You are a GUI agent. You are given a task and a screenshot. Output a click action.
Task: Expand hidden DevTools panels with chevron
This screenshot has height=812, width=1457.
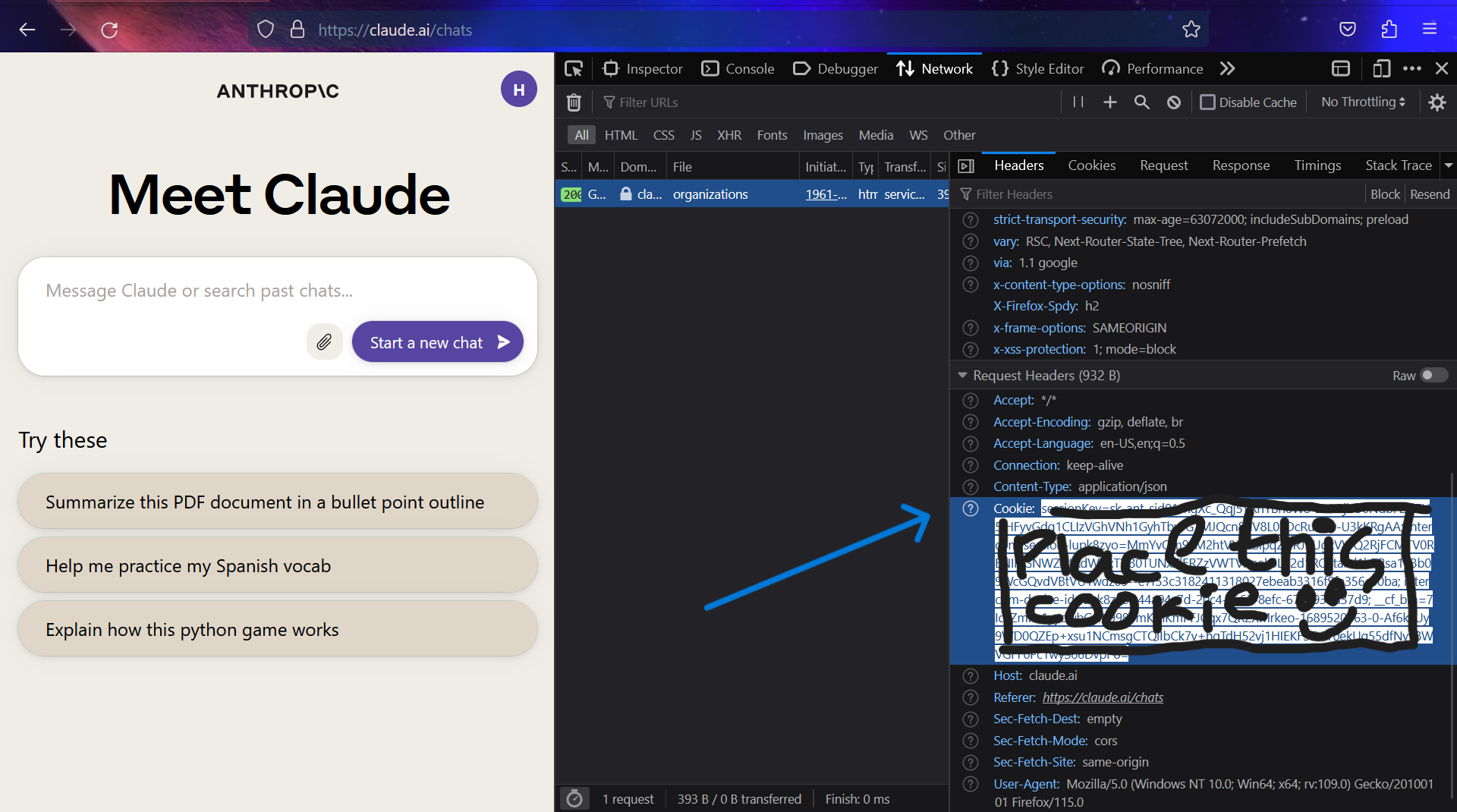(x=1227, y=68)
